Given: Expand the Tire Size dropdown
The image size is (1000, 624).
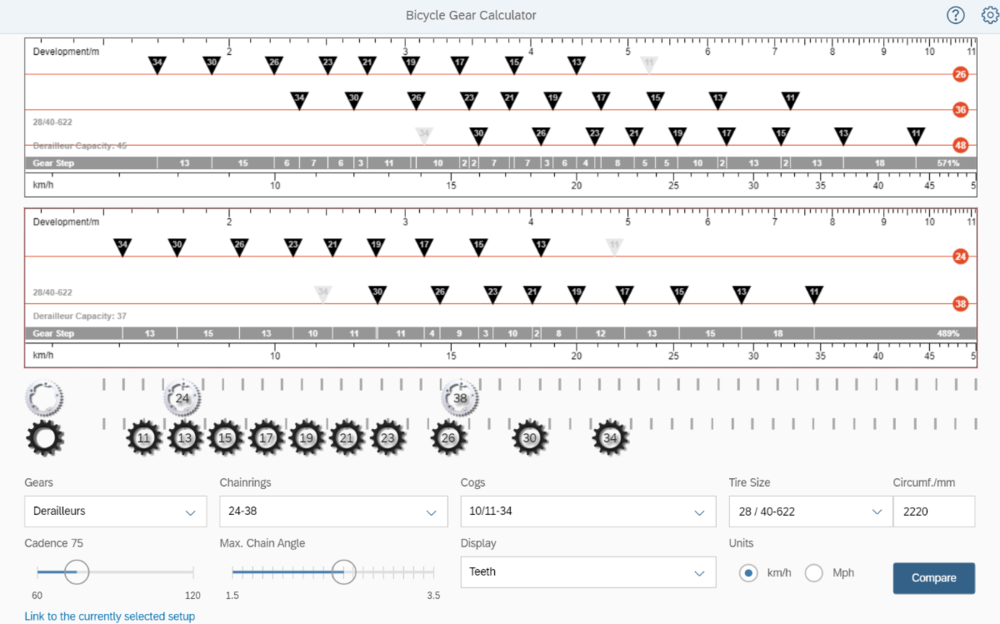Looking at the screenshot, I should (x=807, y=511).
